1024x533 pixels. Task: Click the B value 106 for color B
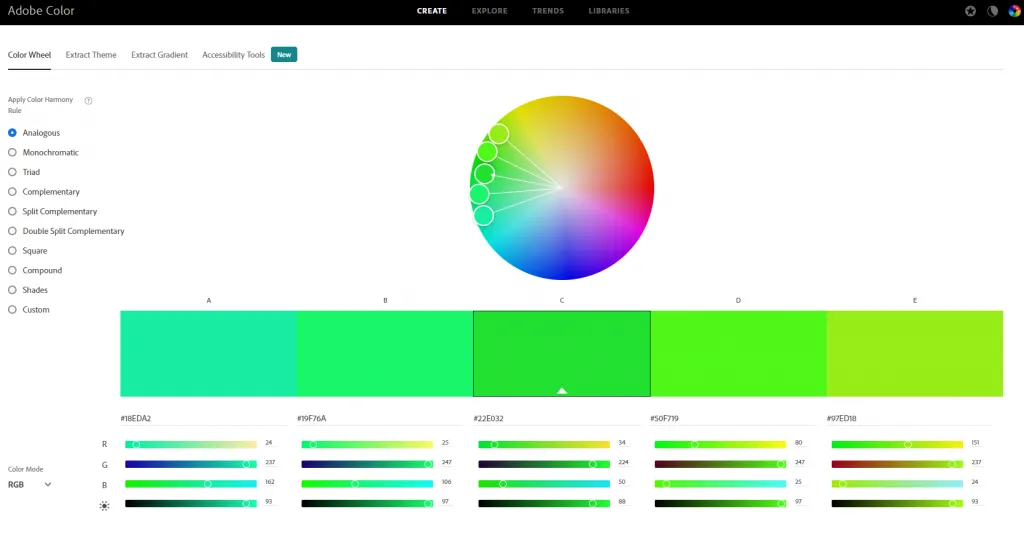[446, 482]
